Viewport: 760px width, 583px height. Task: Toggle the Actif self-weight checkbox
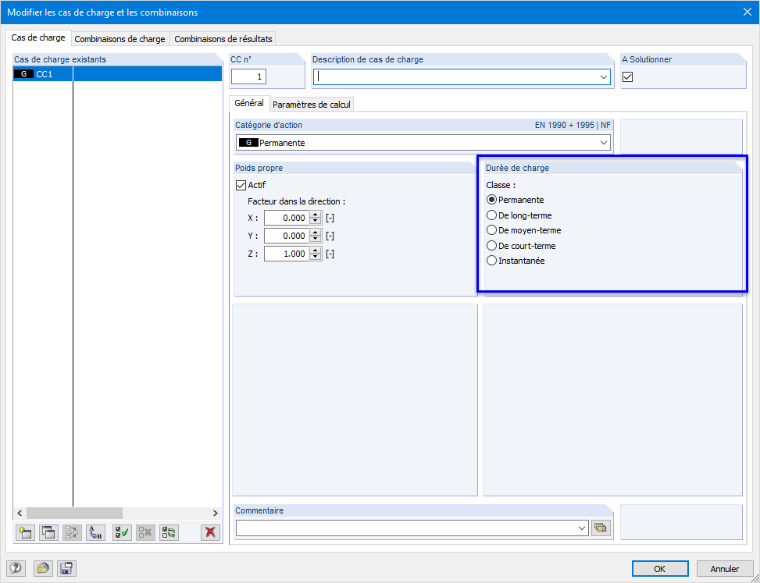(241, 185)
